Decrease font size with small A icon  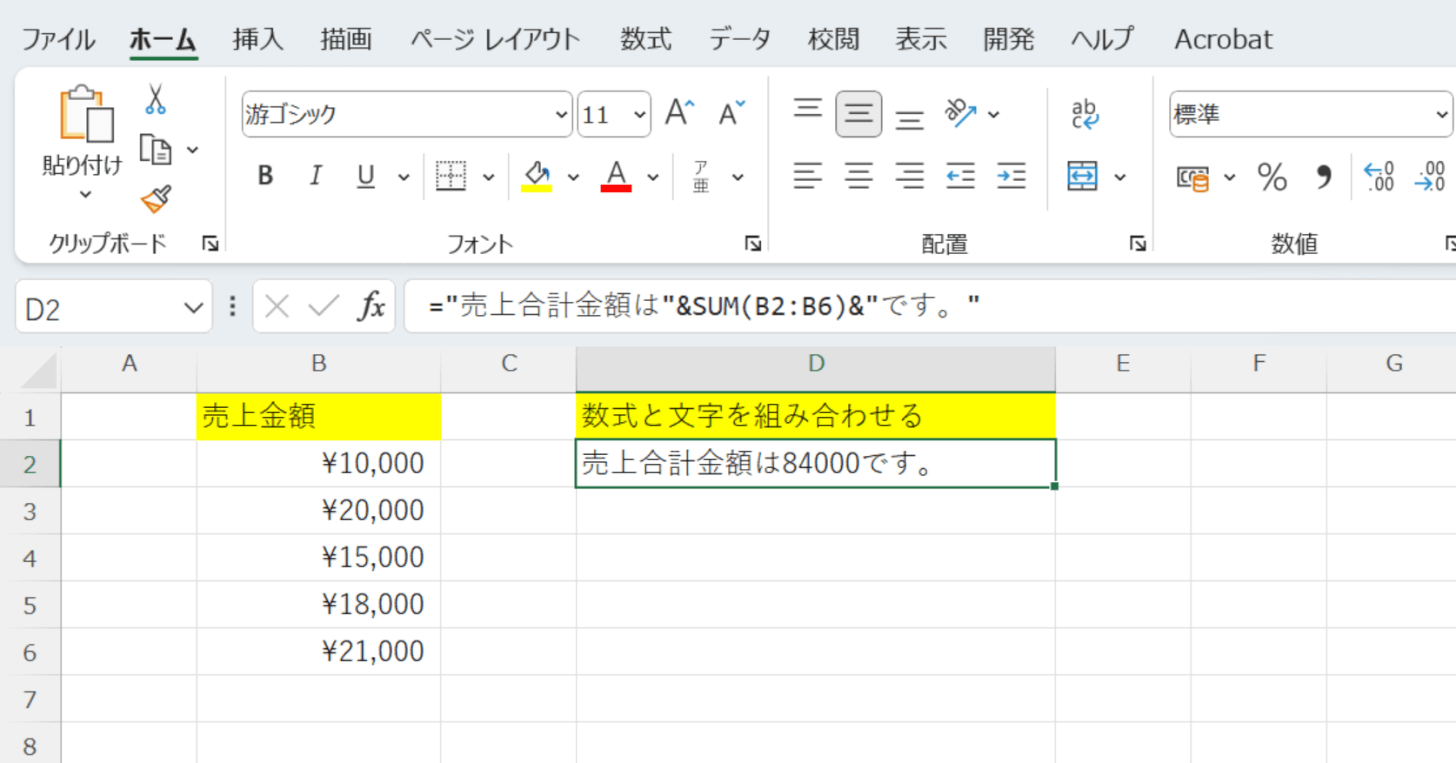(732, 114)
